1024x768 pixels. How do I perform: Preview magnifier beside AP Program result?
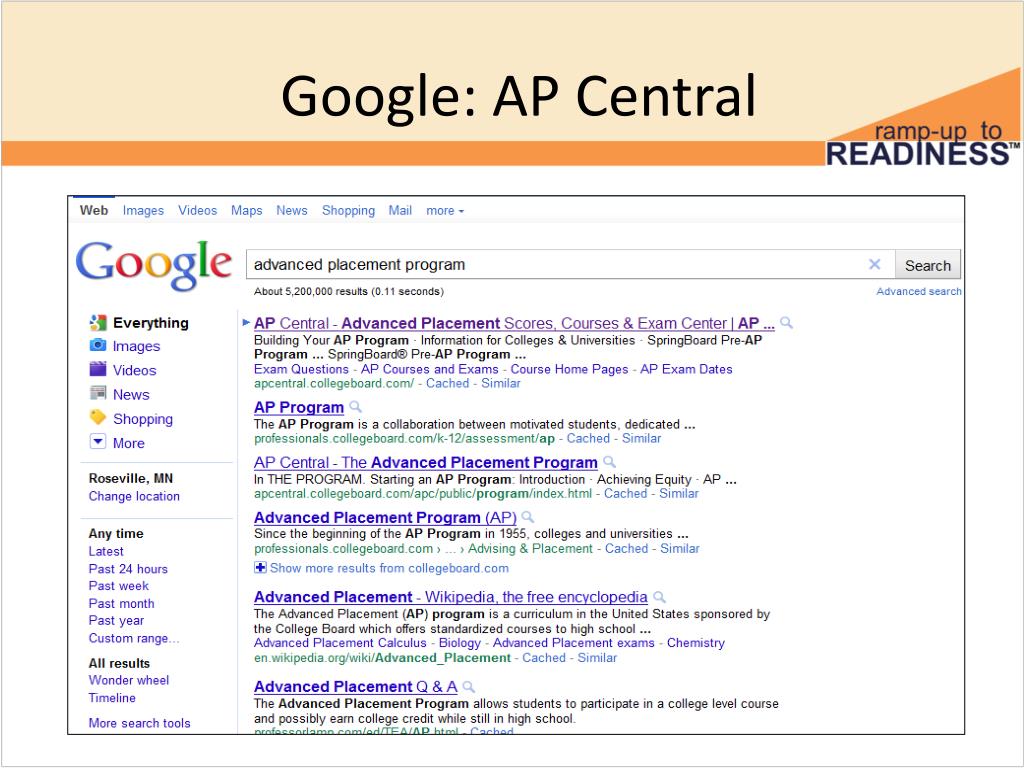pyautogui.click(x=355, y=407)
